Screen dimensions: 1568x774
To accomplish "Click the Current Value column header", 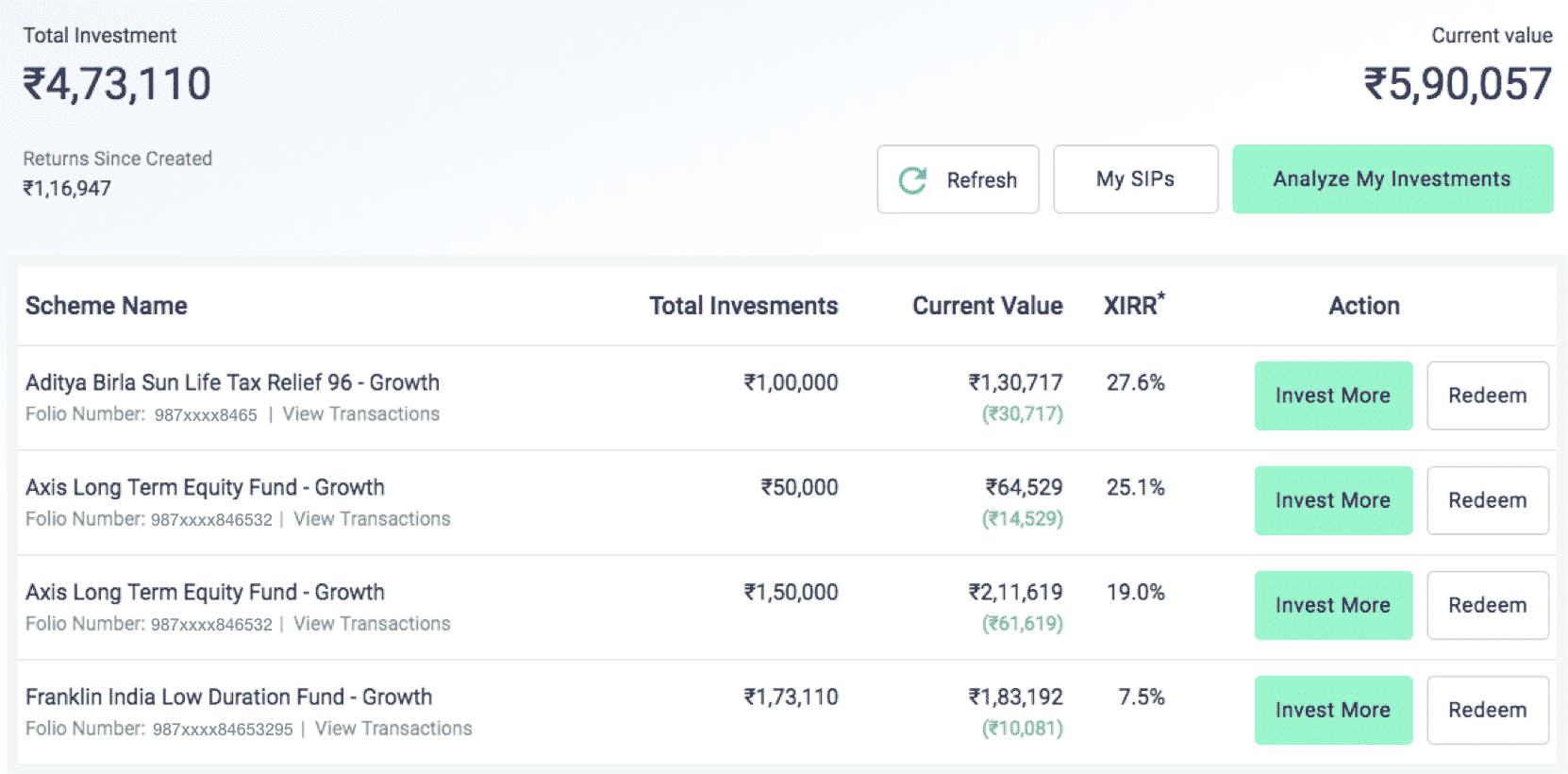I will [x=987, y=306].
